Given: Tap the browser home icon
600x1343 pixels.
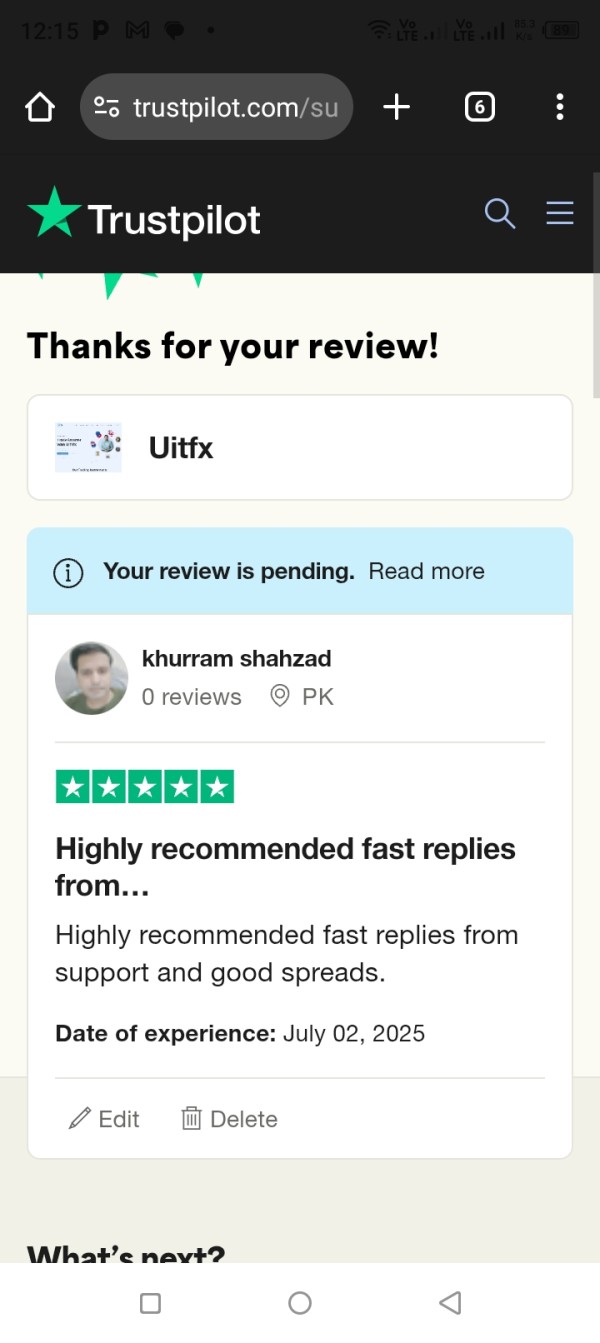Looking at the screenshot, I should [39, 107].
